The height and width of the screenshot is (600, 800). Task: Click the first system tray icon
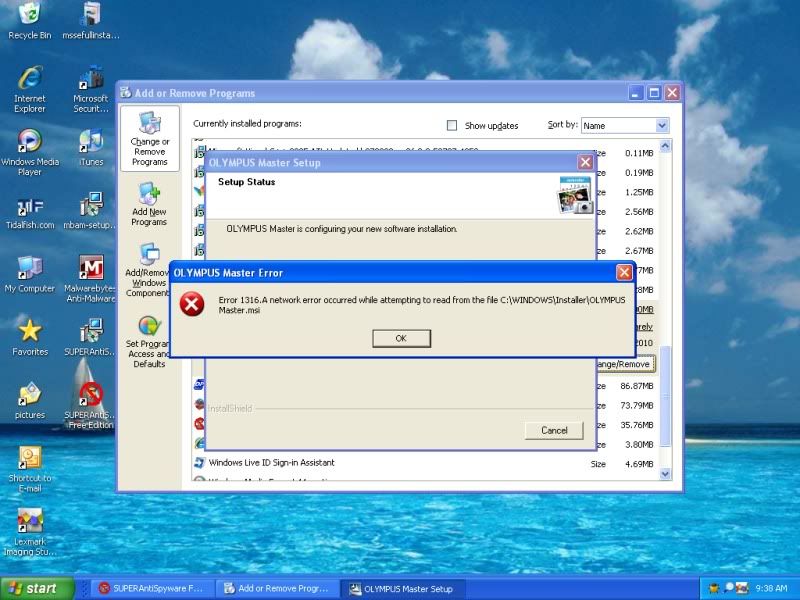(713, 588)
